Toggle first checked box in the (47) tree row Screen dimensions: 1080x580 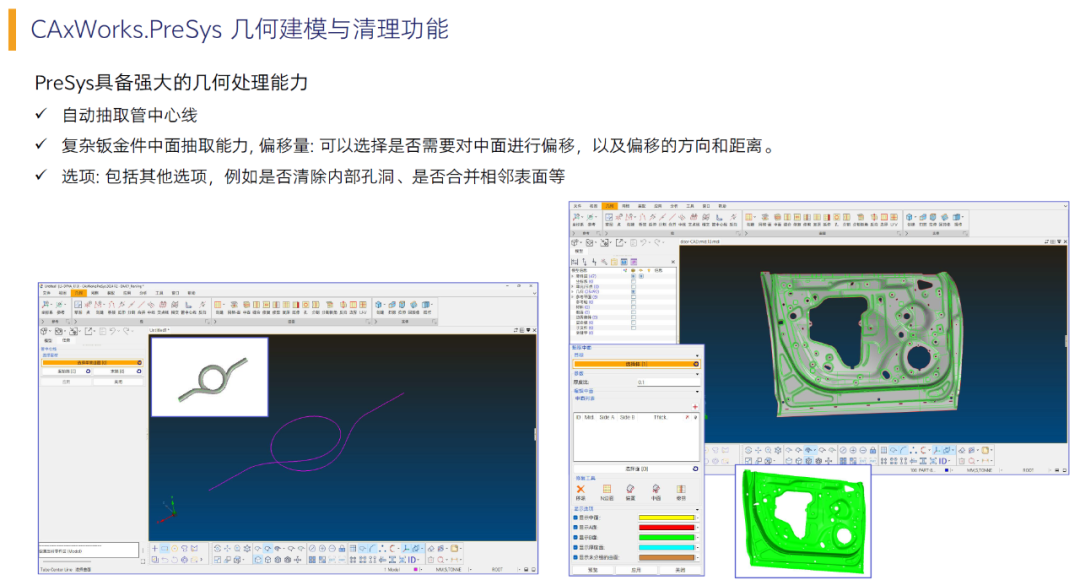click(x=633, y=276)
